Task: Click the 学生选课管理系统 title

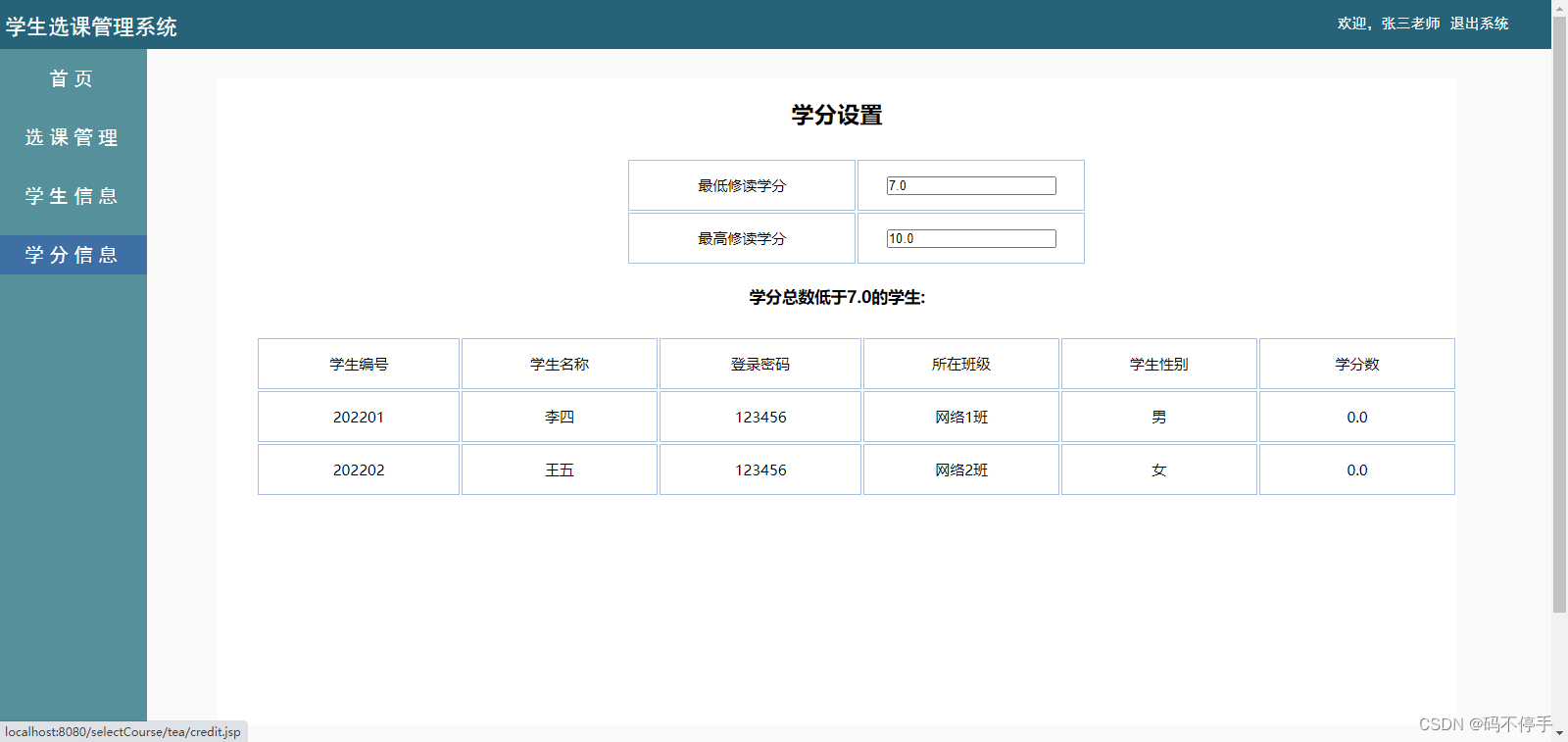Action: coord(91,27)
